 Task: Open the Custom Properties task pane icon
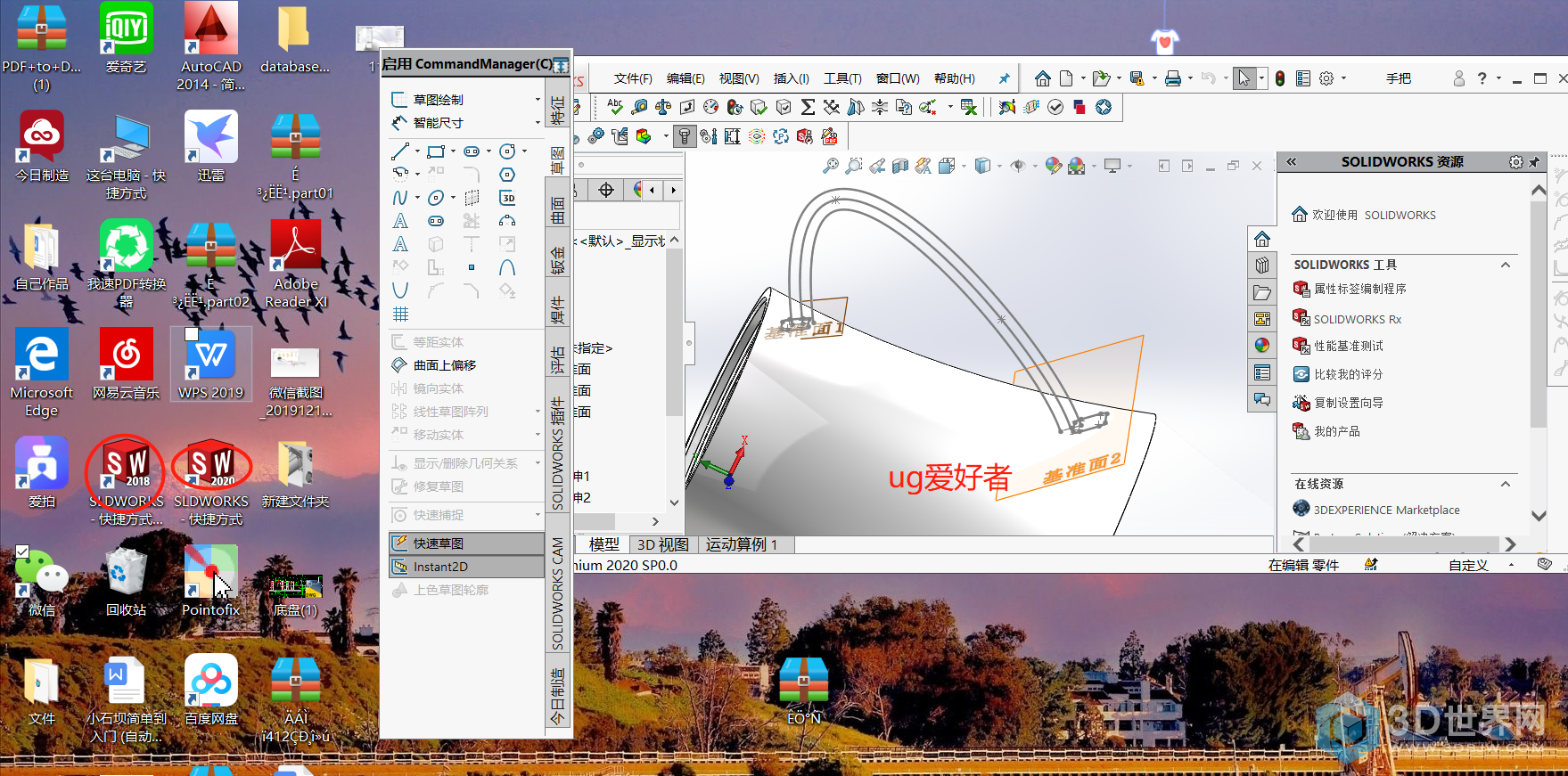(1261, 372)
